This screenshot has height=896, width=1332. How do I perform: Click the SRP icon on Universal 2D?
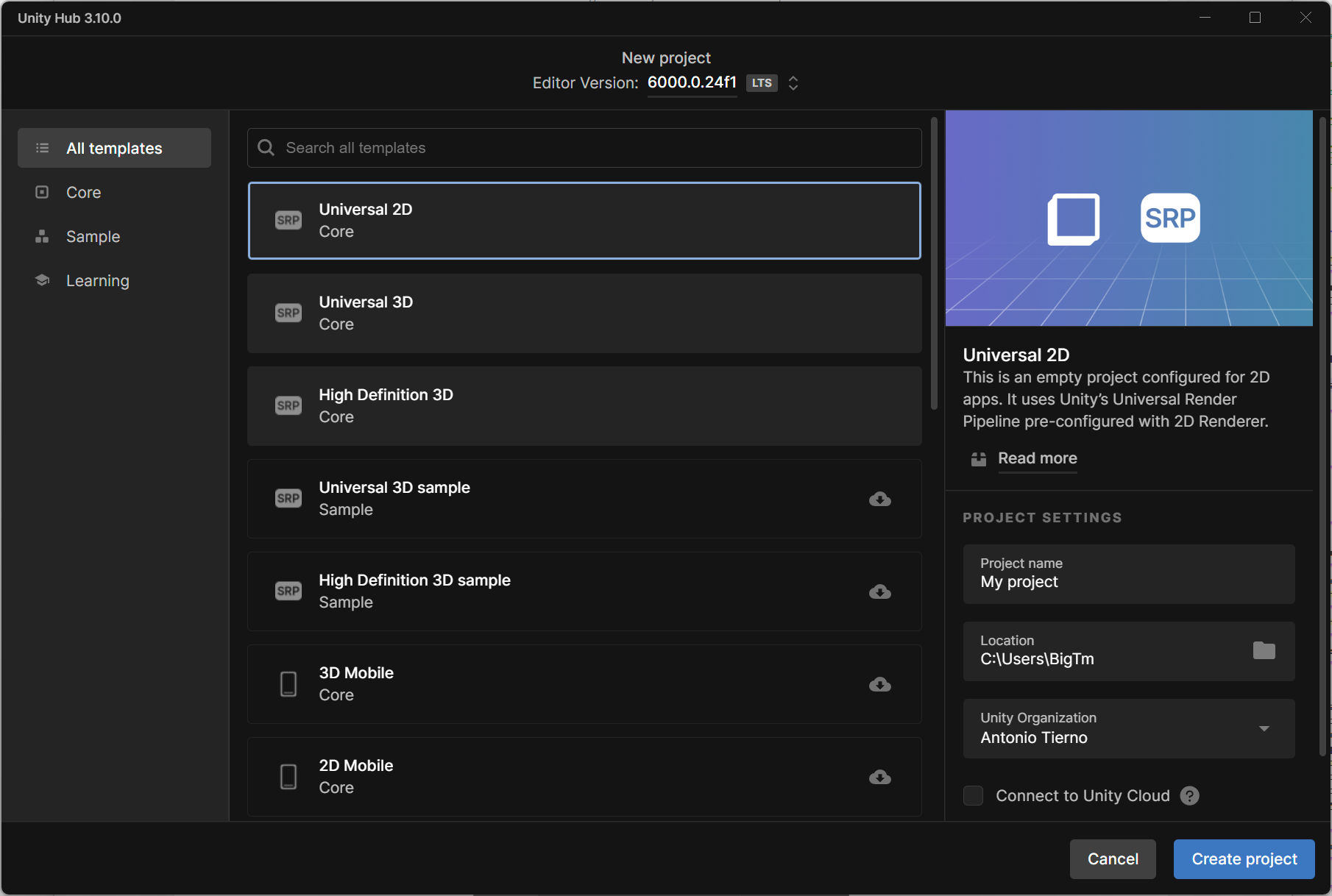point(288,220)
